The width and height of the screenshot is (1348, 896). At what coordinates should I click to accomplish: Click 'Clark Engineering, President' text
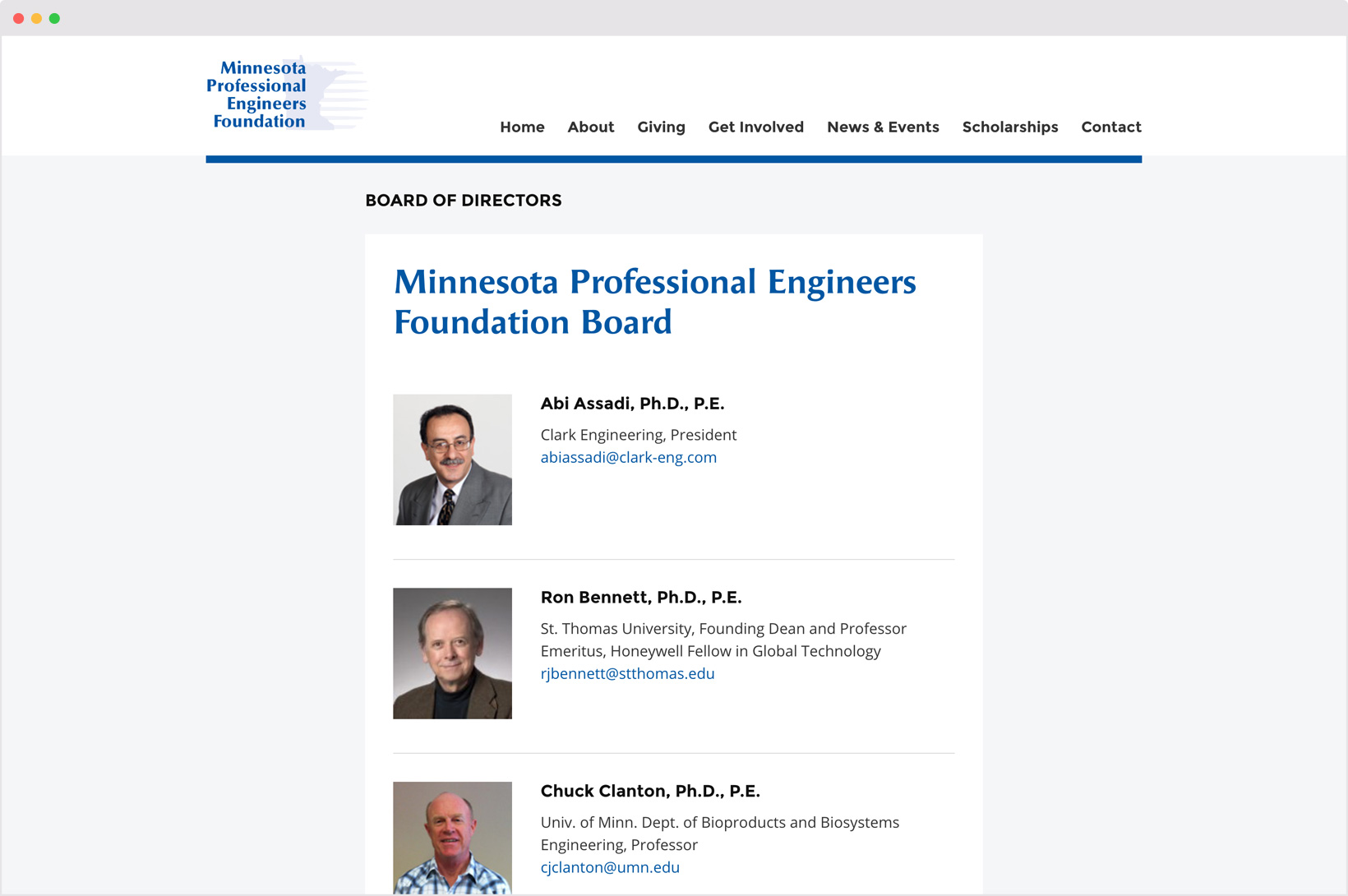pos(638,435)
